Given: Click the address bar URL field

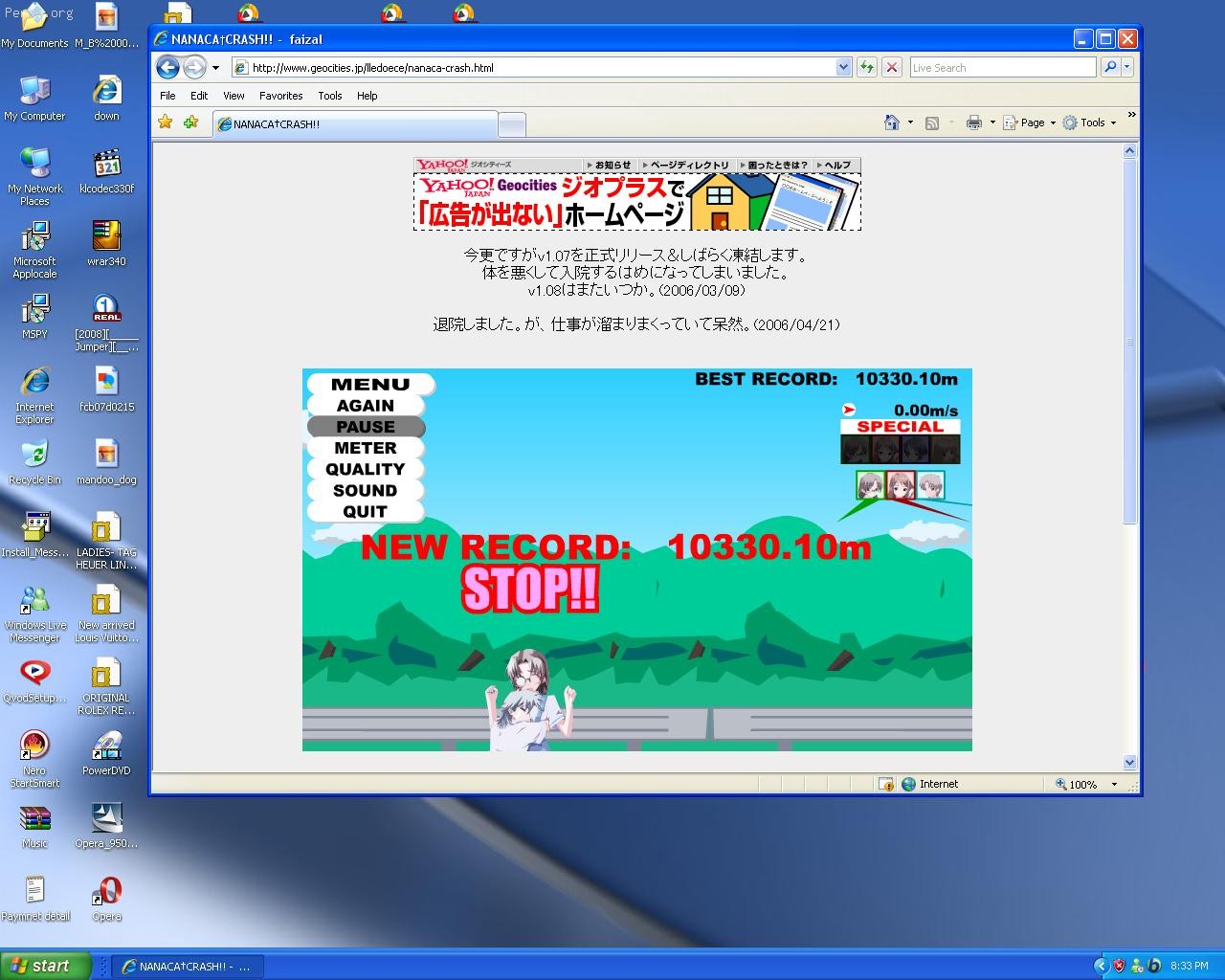Looking at the screenshot, I should click(x=534, y=68).
